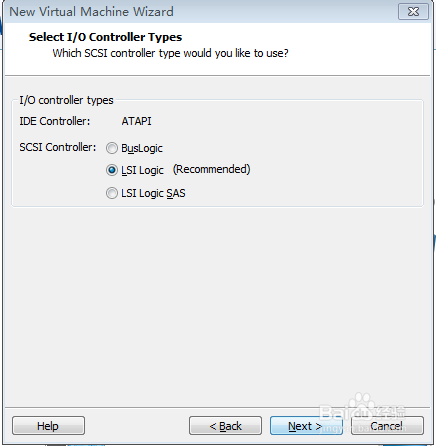
Task: Cancel the New Virtual Machine Wizard
Action: point(387,426)
